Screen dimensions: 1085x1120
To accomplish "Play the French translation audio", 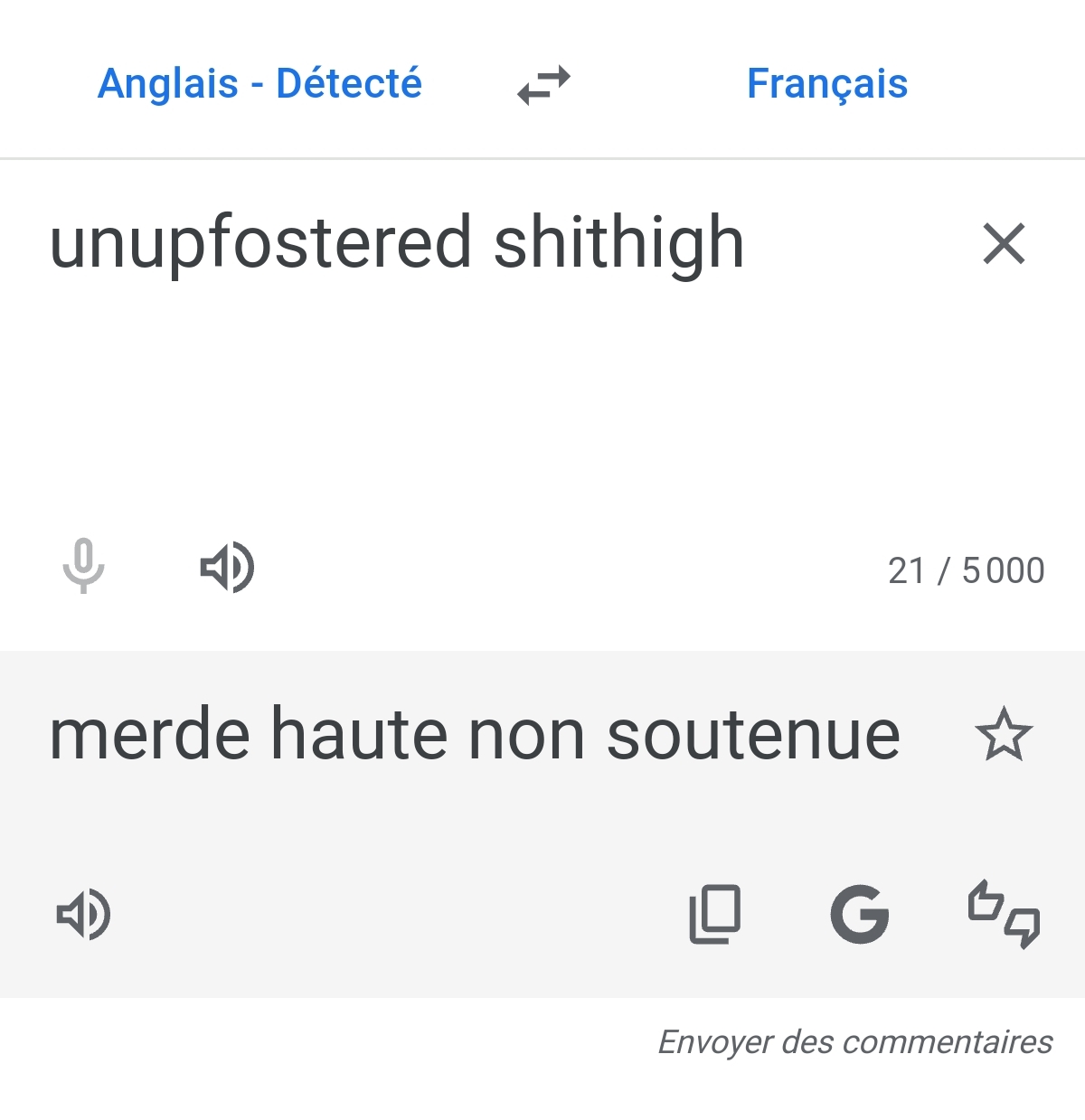I will coord(83,915).
